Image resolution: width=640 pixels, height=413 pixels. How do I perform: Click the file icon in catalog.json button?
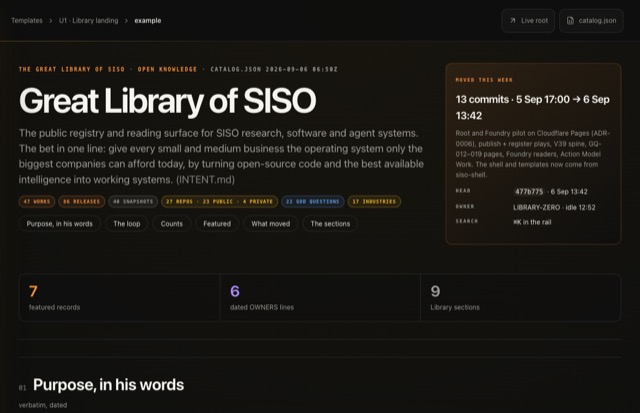tap(570, 20)
